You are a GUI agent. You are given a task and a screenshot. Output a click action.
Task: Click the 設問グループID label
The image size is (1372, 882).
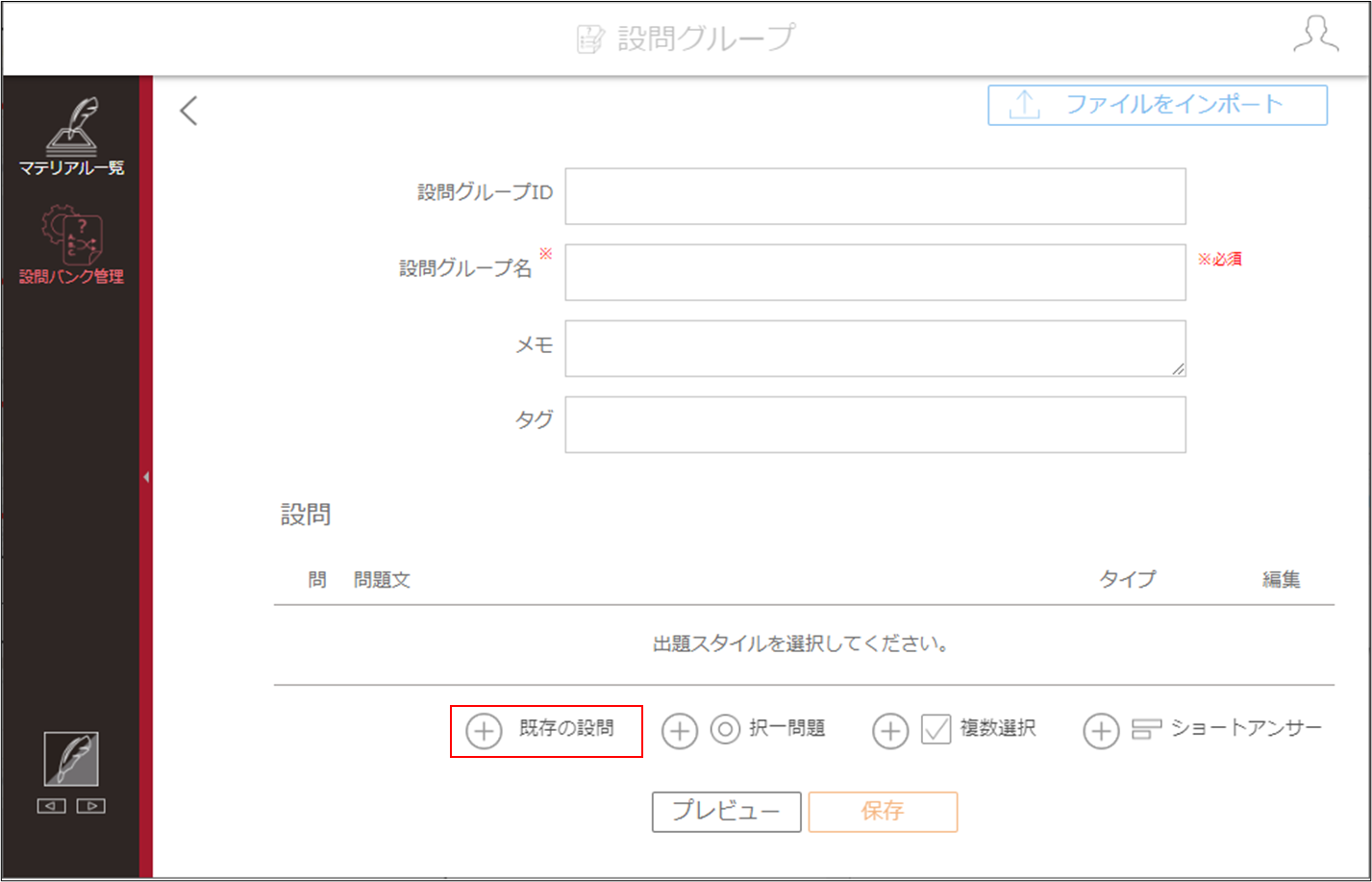(486, 192)
